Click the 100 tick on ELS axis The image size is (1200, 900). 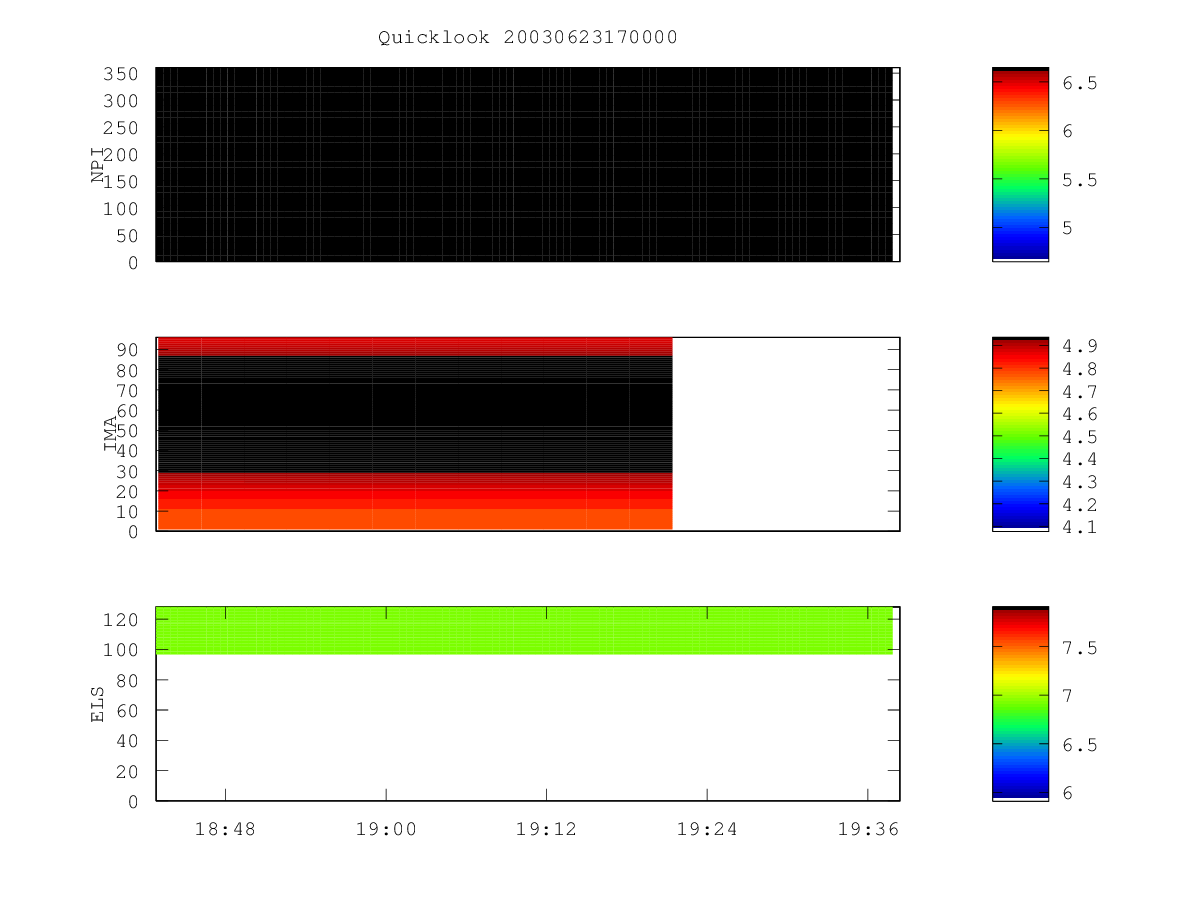tap(121, 651)
